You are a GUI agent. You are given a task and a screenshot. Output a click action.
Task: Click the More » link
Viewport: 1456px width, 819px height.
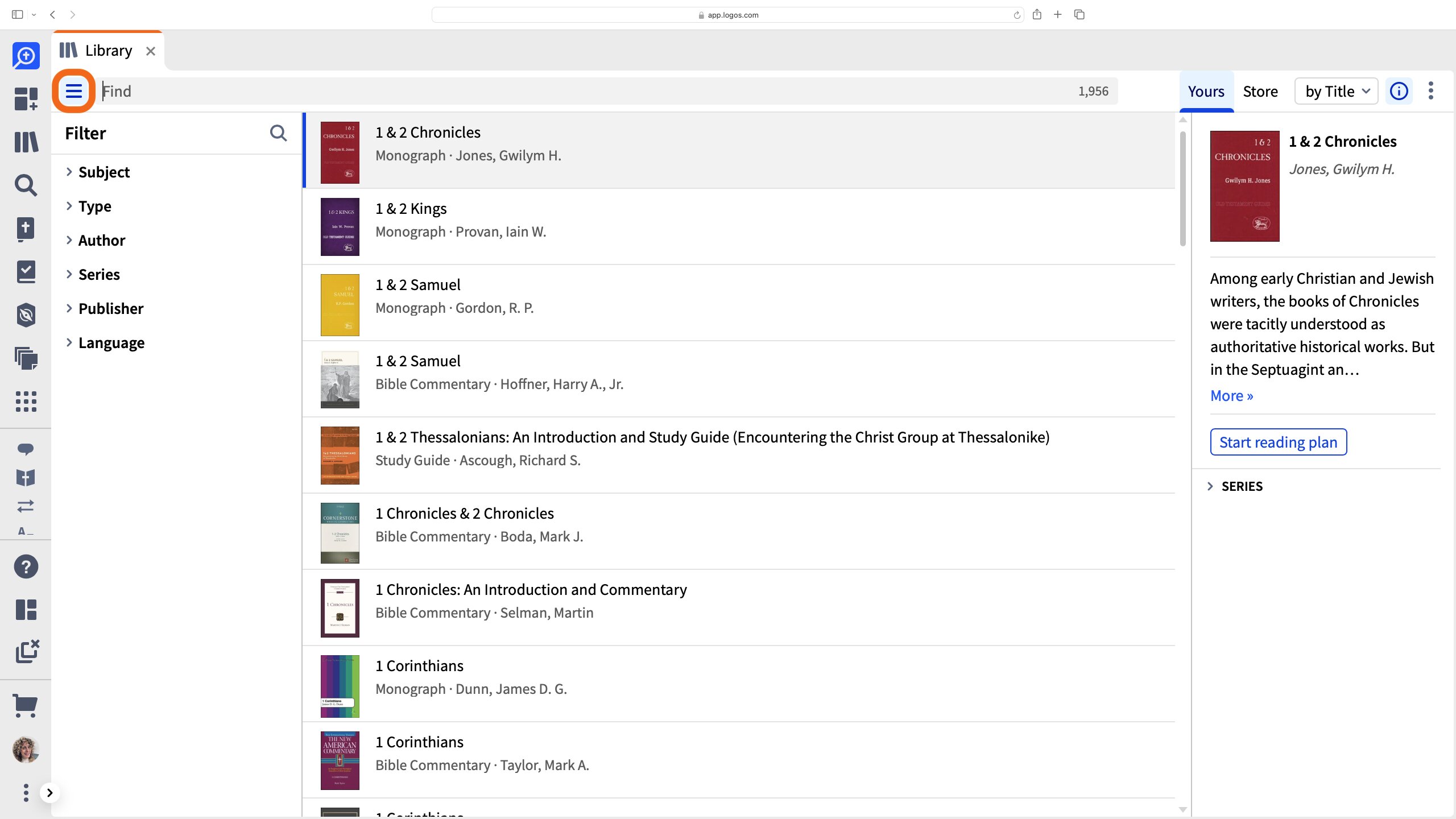(1231, 395)
